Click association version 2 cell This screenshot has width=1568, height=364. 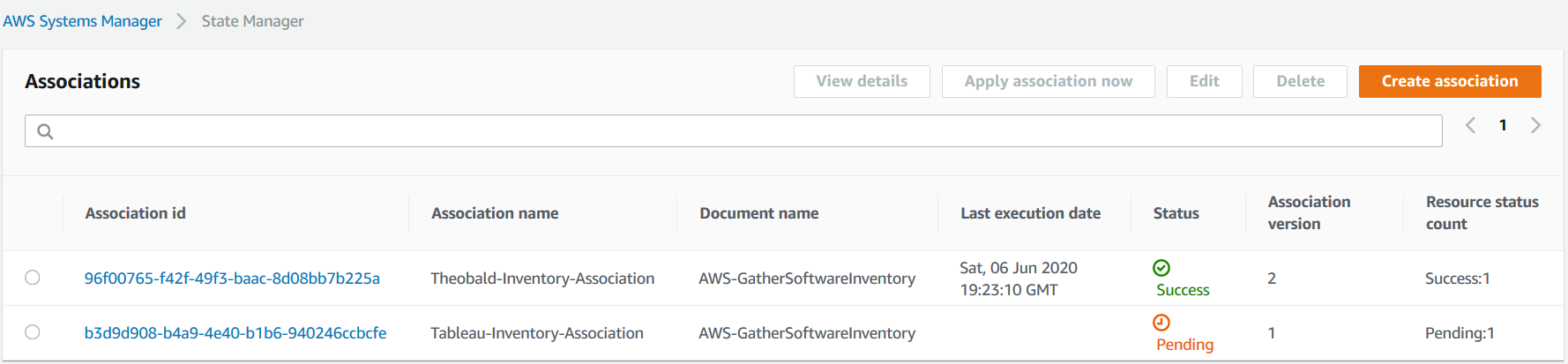1272,279
